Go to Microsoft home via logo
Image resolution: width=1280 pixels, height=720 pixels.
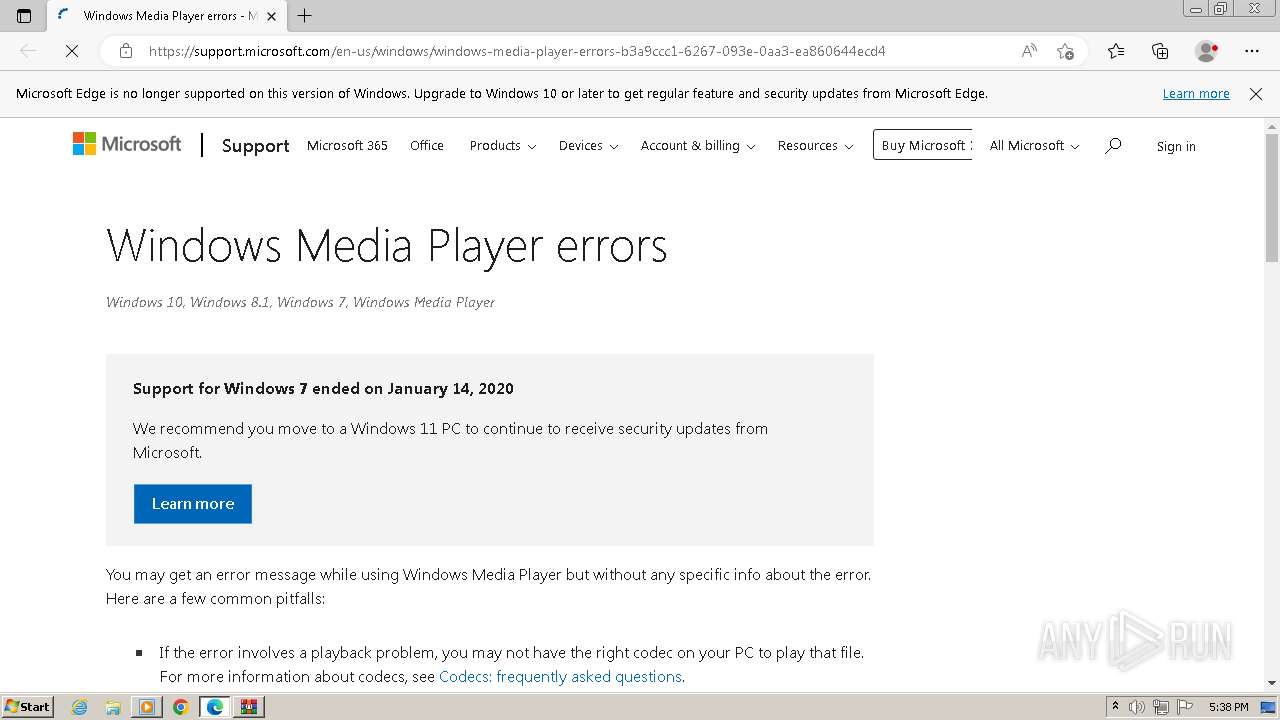point(127,145)
